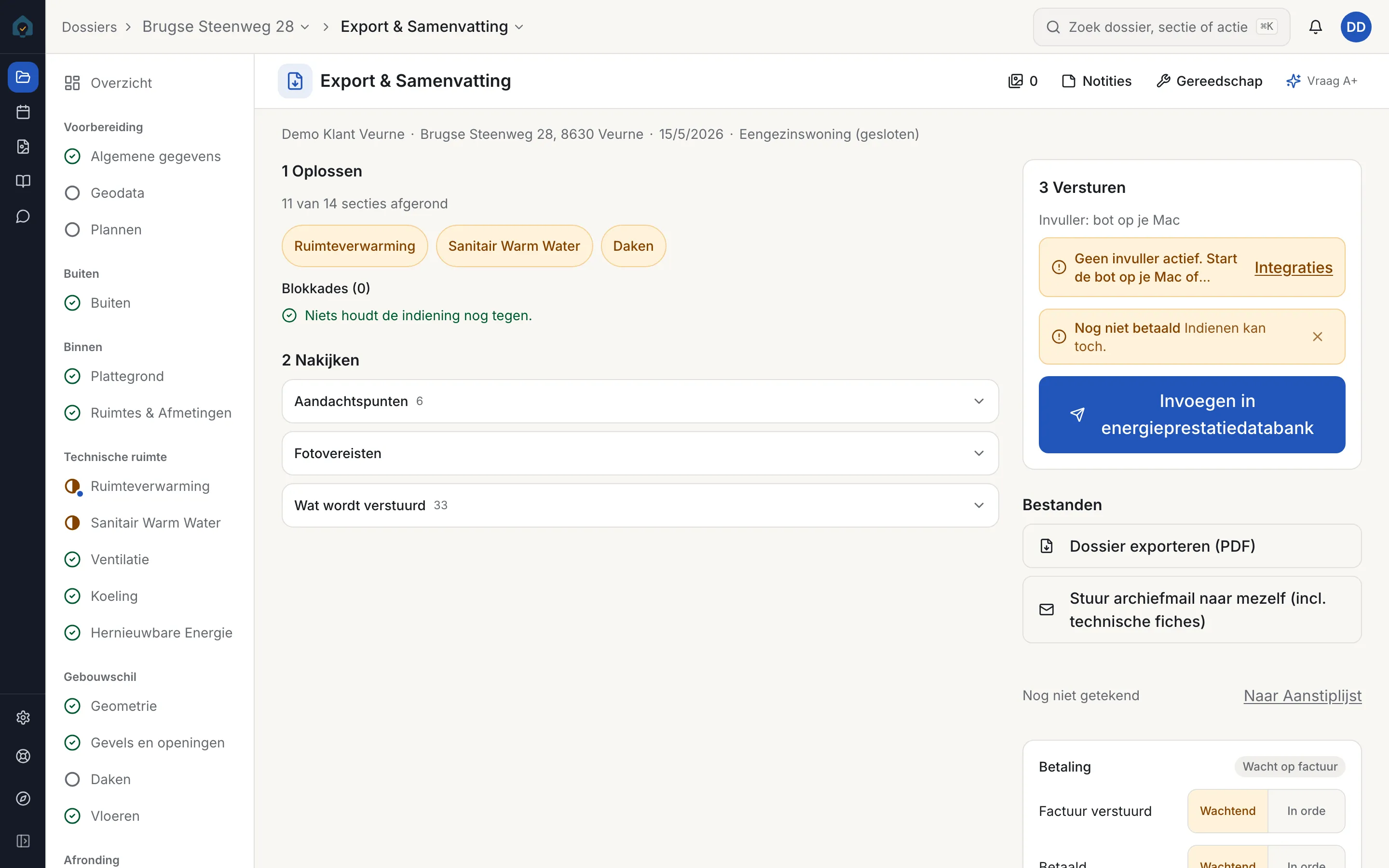This screenshot has height=868, width=1389.
Task: Follow the Naar Aanstiplijst link
Action: [x=1302, y=696]
